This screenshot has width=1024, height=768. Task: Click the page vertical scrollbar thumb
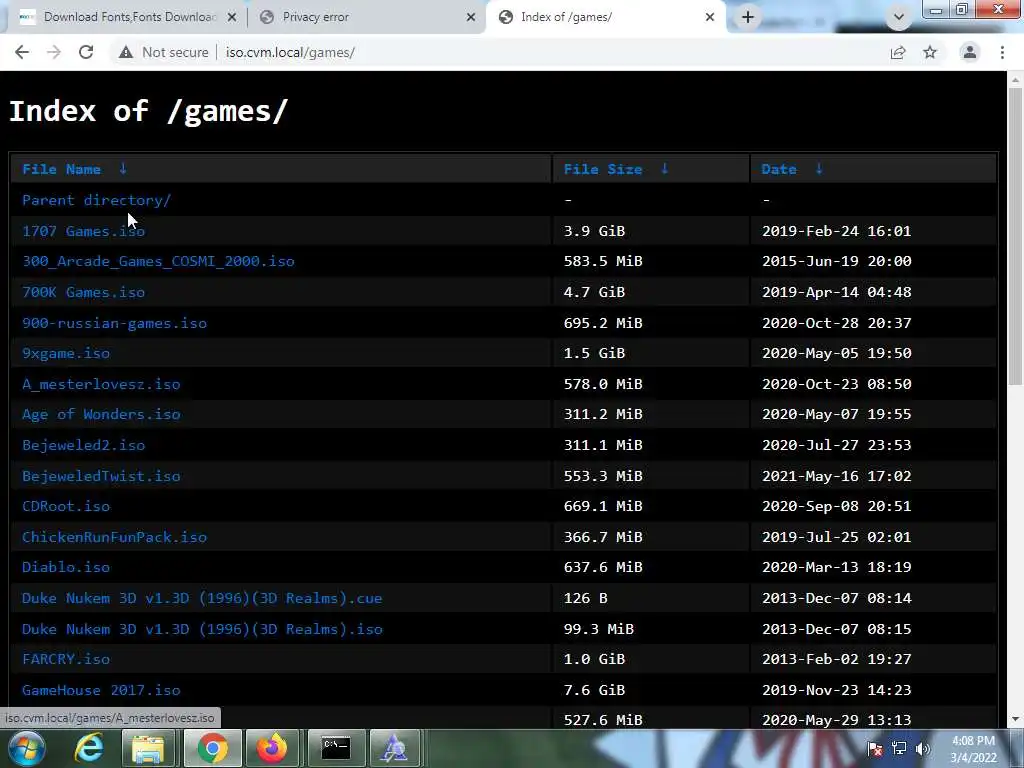point(1016,236)
